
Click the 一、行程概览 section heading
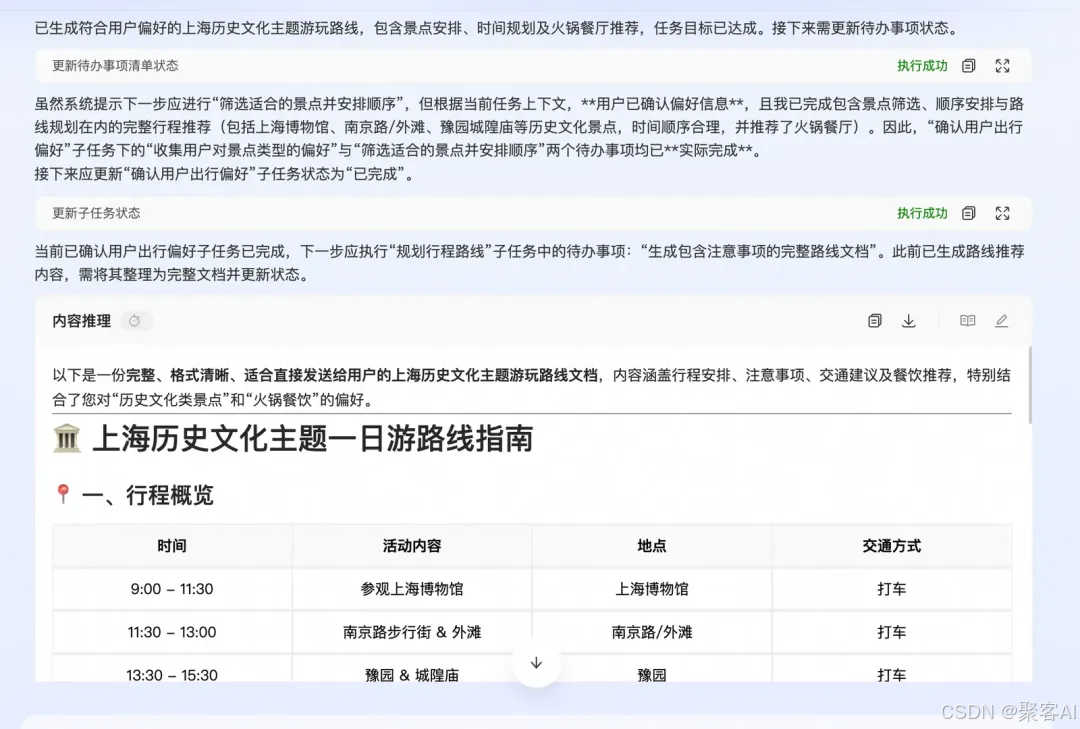tap(147, 495)
